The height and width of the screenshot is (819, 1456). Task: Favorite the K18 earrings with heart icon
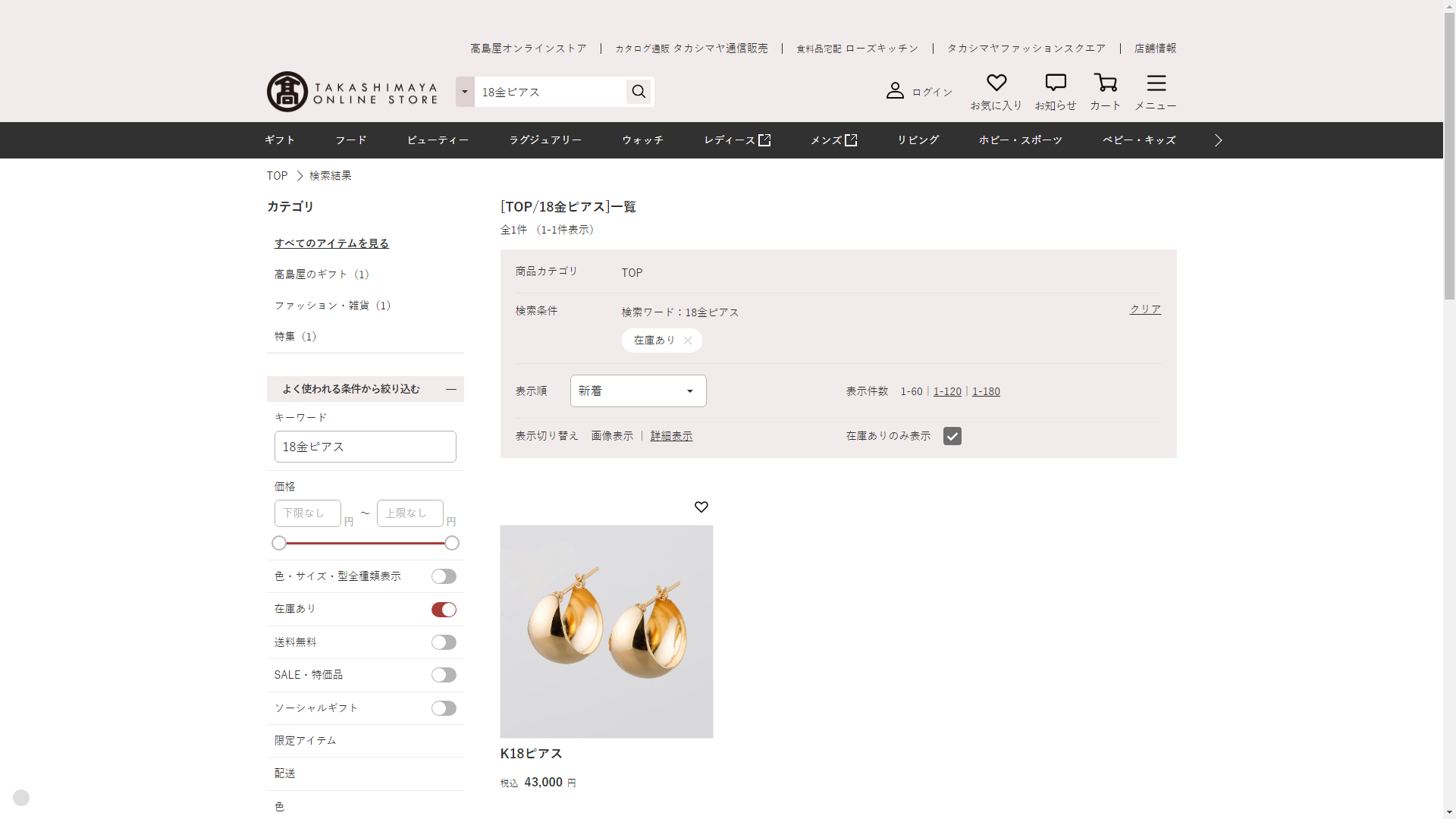click(x=701, y=507)
